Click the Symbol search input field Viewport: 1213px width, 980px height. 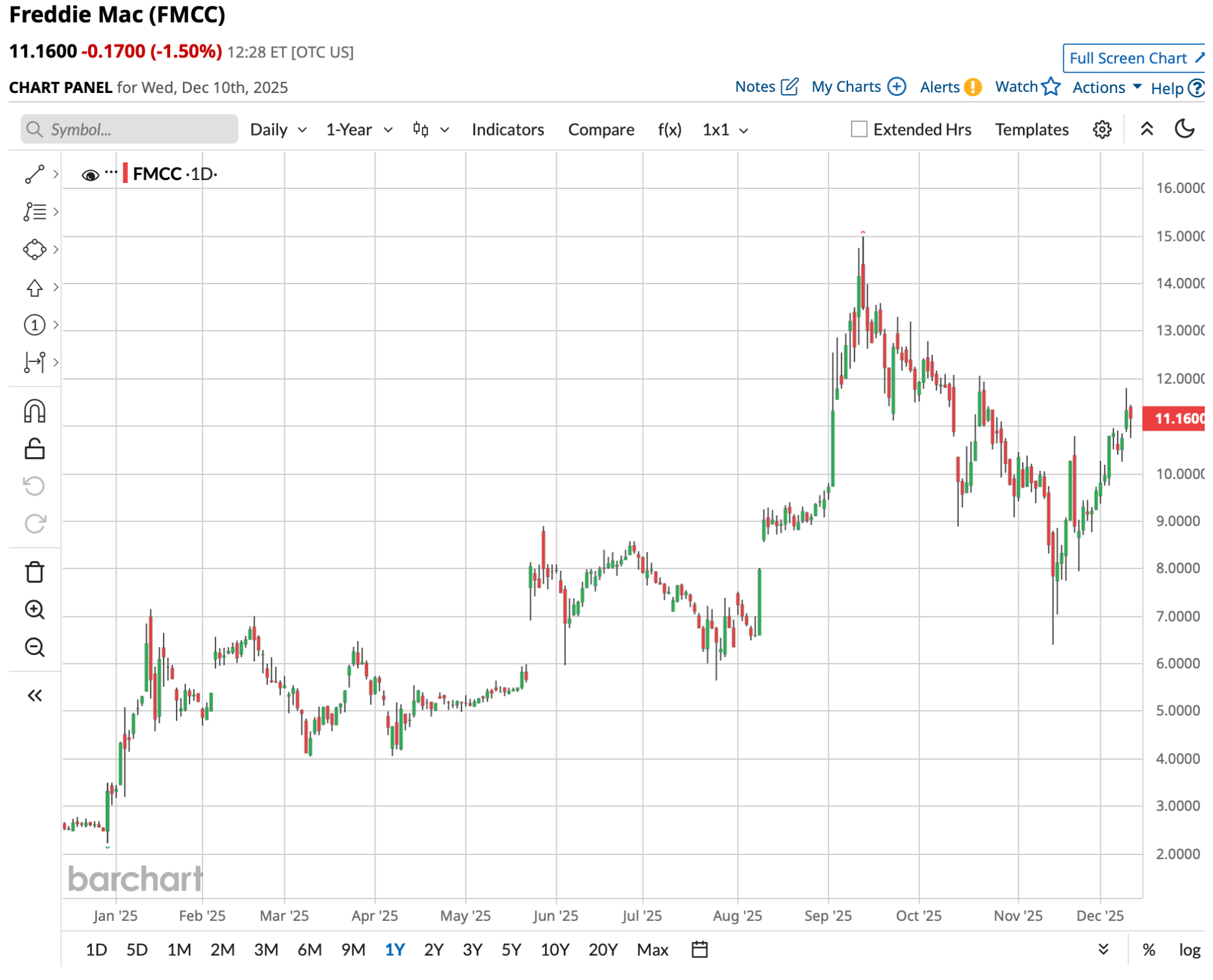(130, 130)
